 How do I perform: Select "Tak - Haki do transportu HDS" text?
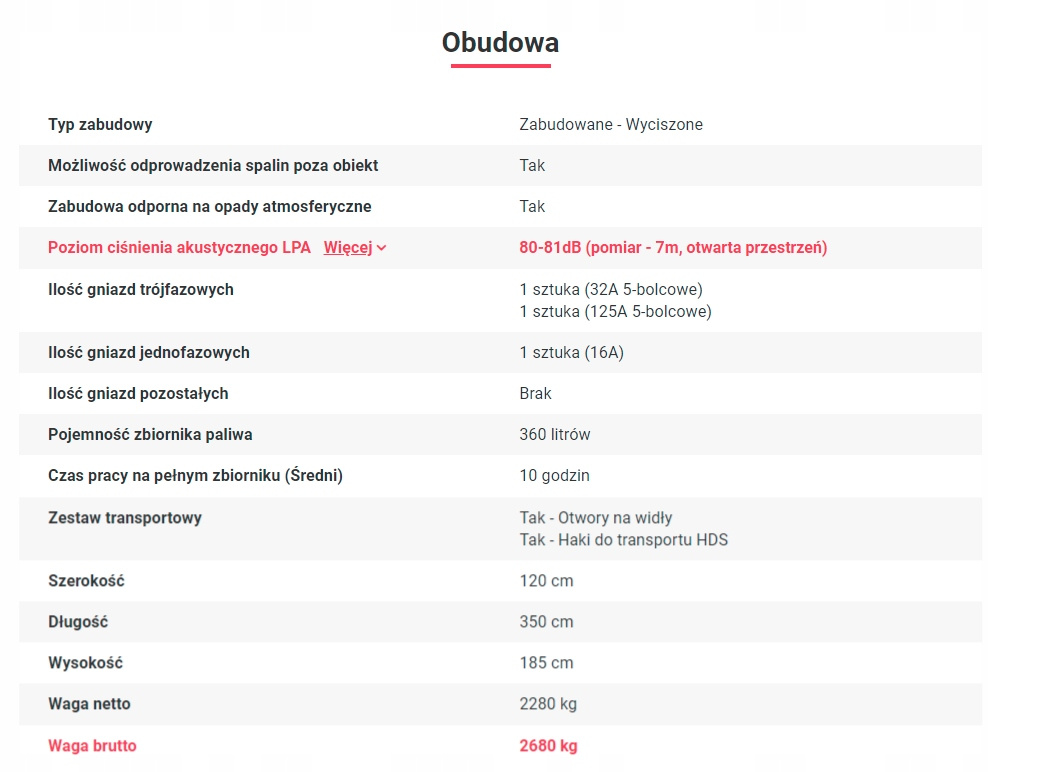[x=624, y=540]
